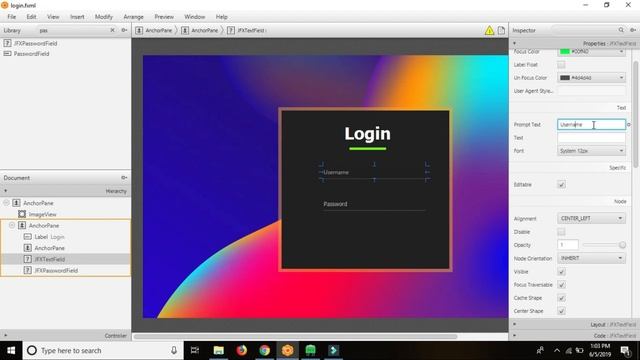
Task: Open the View menu
Action: coord(53,17)
